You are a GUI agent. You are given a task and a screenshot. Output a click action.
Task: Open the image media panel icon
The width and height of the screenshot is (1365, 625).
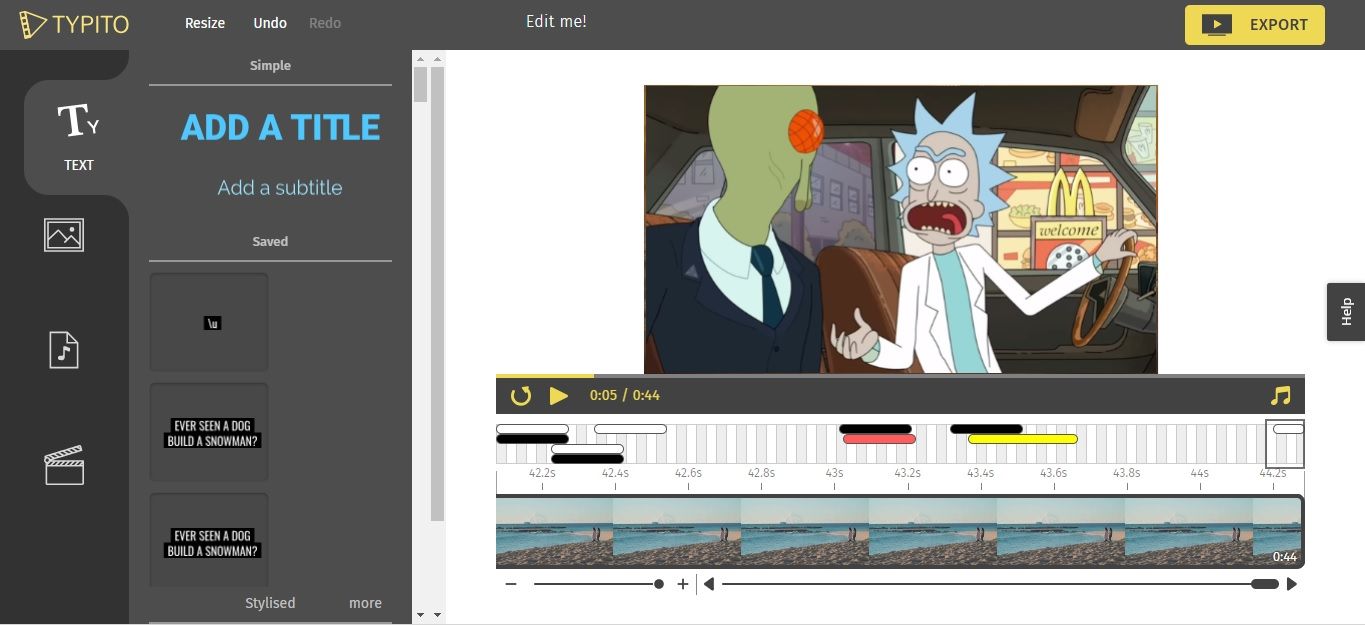pos(64,235)
